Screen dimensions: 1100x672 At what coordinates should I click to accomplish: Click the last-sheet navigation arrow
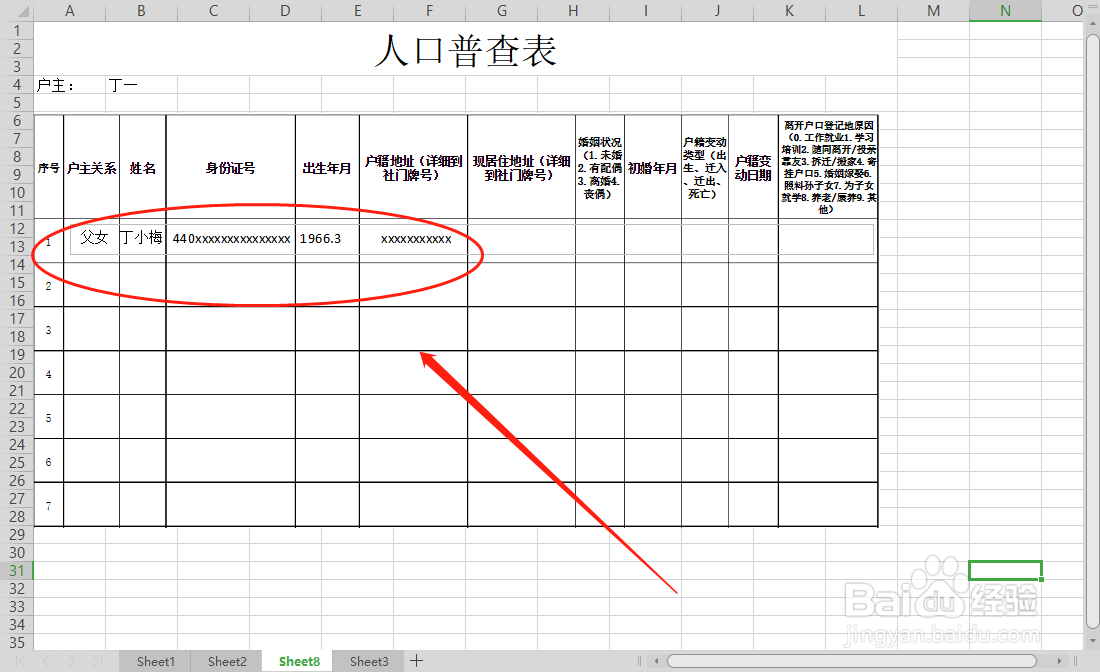(96, 661)
